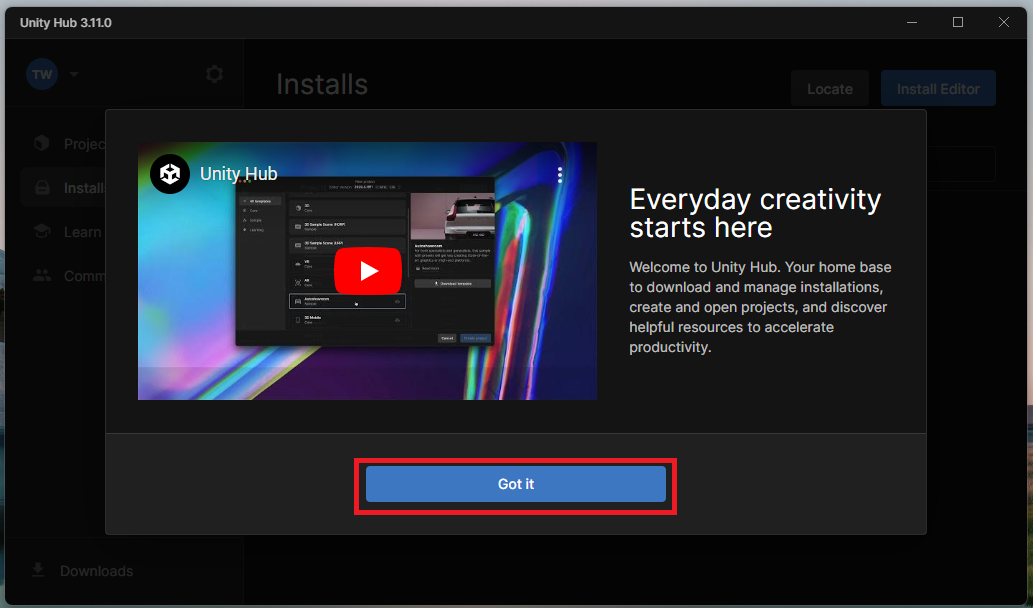Click the Projects cube icon in sidebar

(41, 144)
